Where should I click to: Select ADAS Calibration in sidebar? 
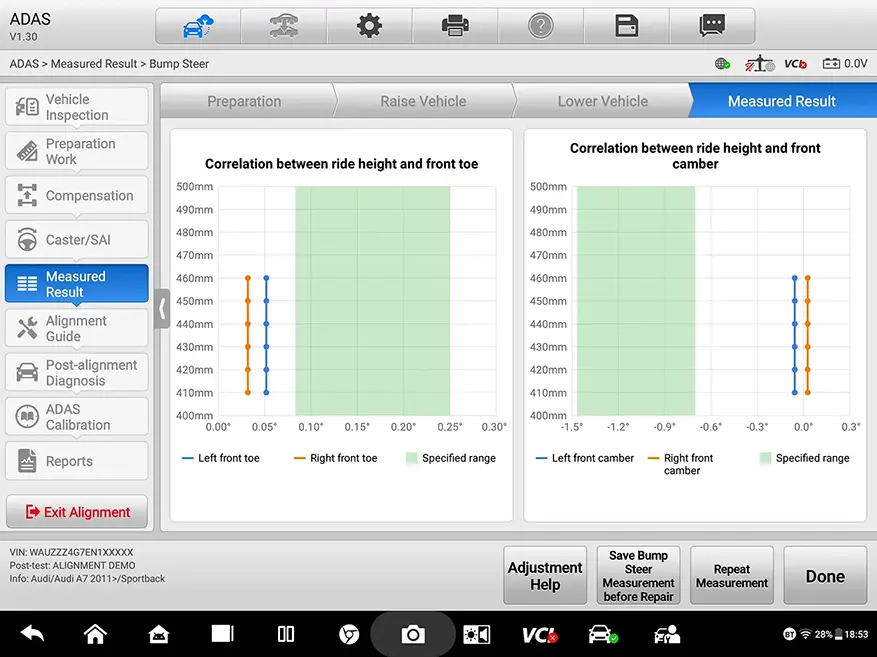(x=77, y=417)
